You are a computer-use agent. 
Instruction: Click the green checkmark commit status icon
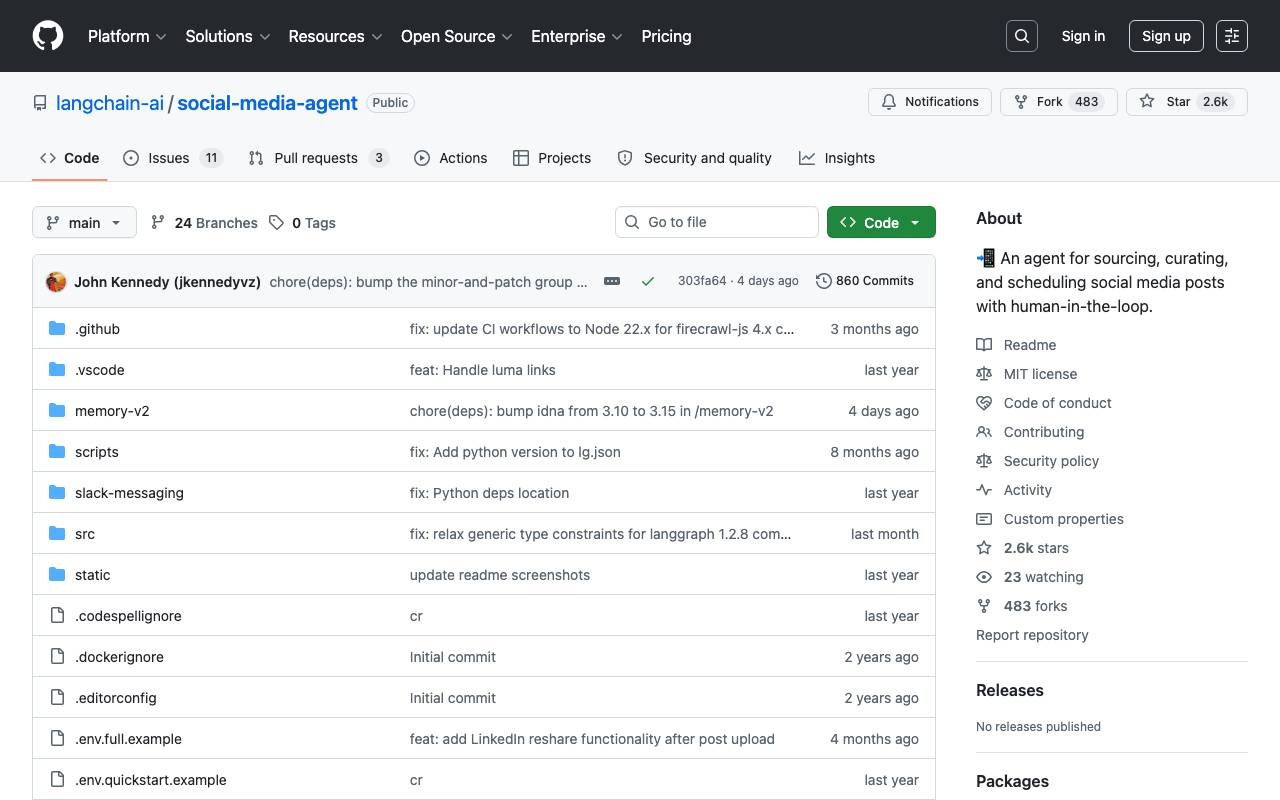coord(648,281)
